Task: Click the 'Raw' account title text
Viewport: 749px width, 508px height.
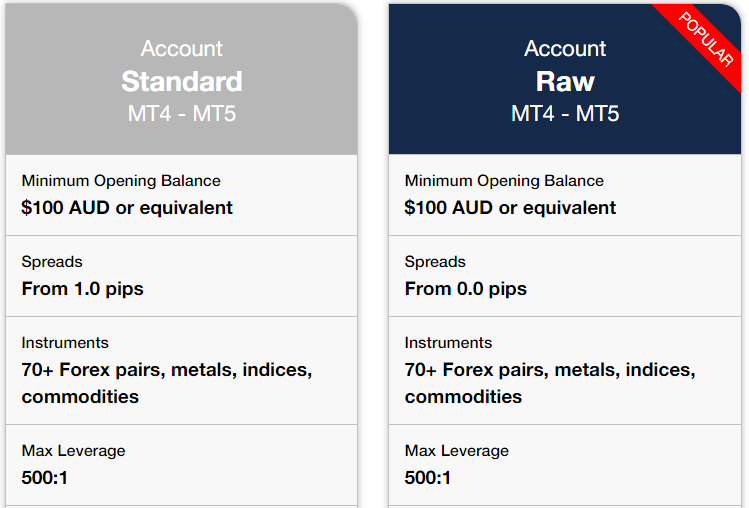Action: pos(565,81)
